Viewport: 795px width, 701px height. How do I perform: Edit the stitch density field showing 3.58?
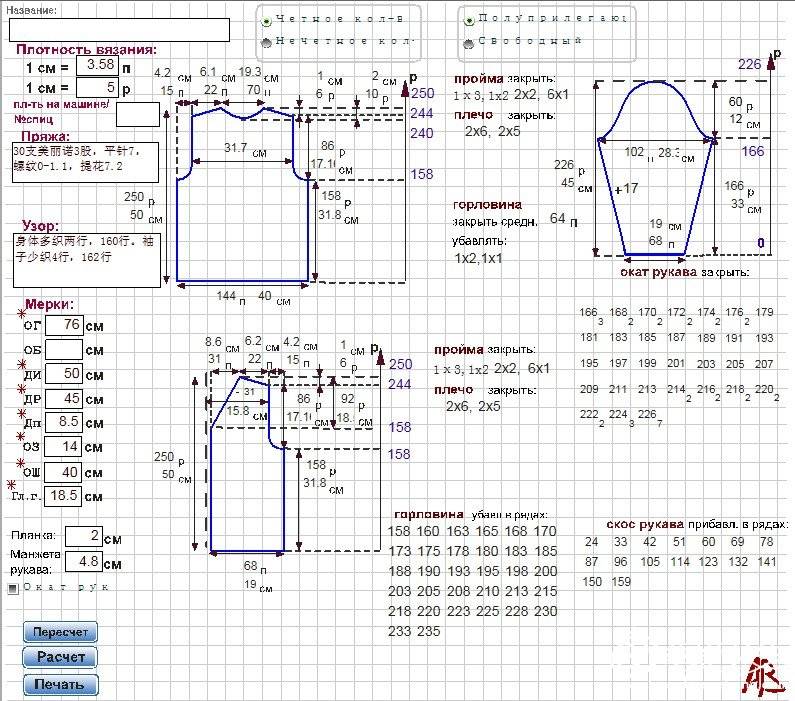point(97,65)
